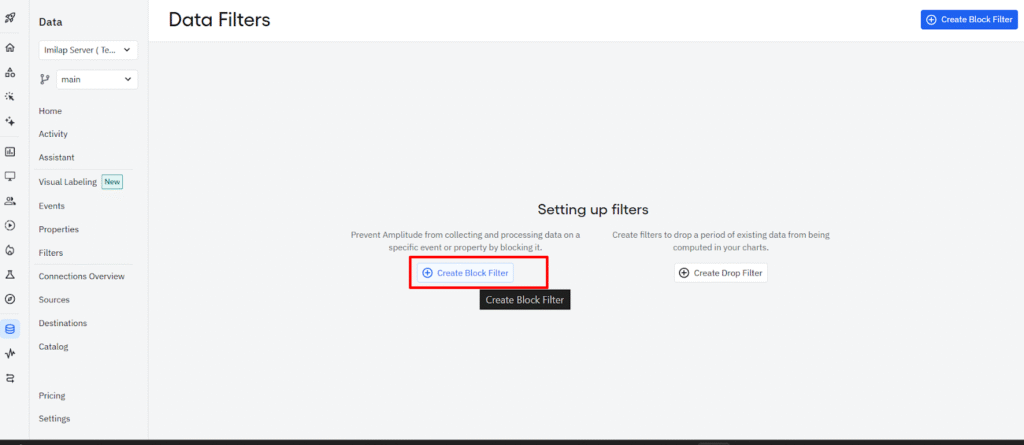This screenshot has width=1024, height=445.
Task: Click the Create Drop Filter button
Action: (720, 273)
